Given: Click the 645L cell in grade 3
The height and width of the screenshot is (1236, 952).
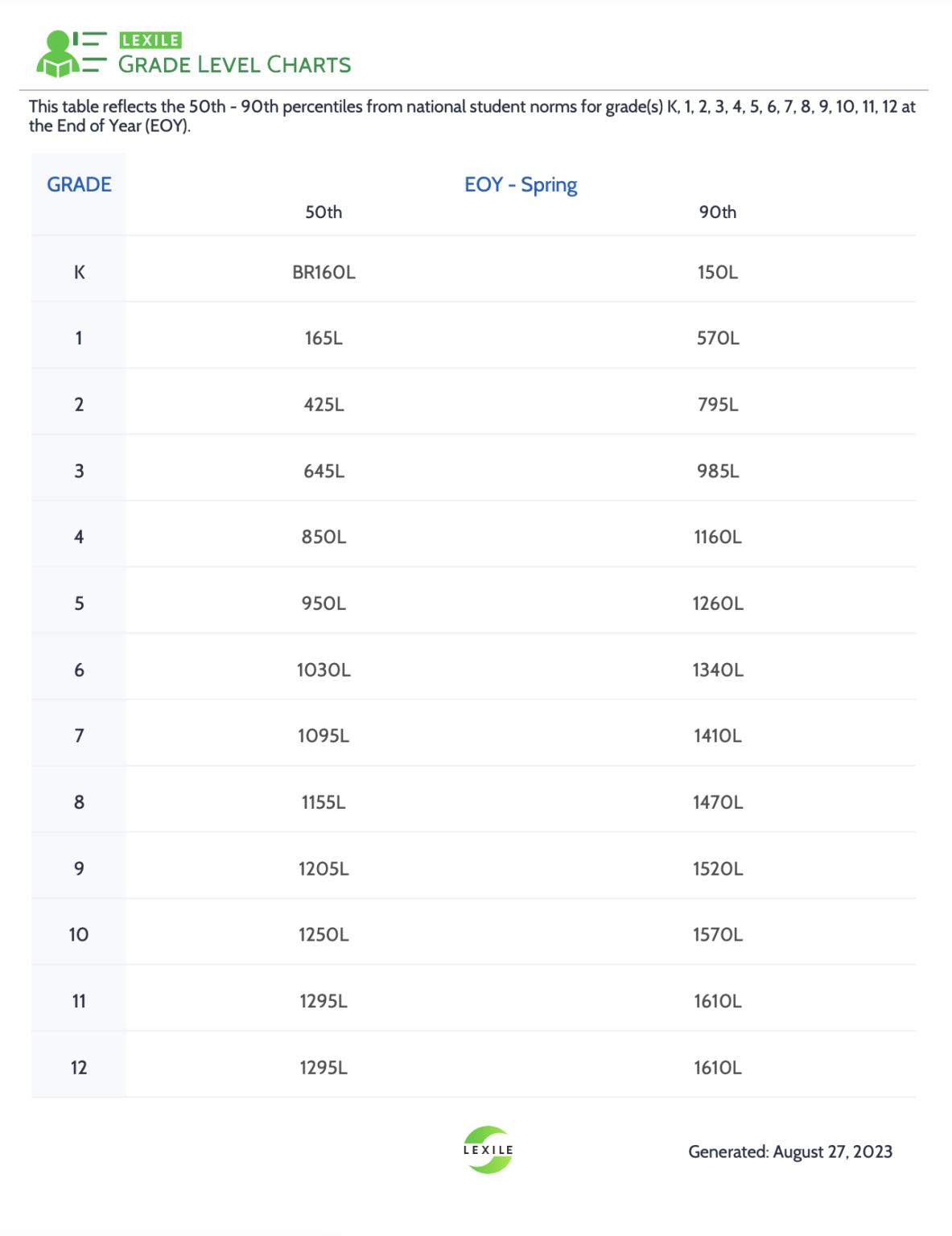Looking at the screenshot, I should (324, 471).
